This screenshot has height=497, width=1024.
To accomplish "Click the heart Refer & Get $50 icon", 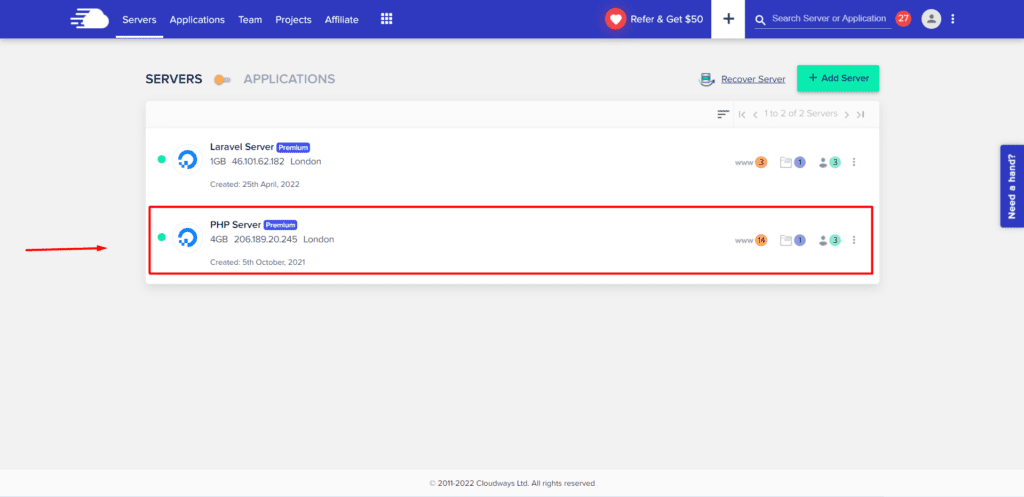I will 616,19.
